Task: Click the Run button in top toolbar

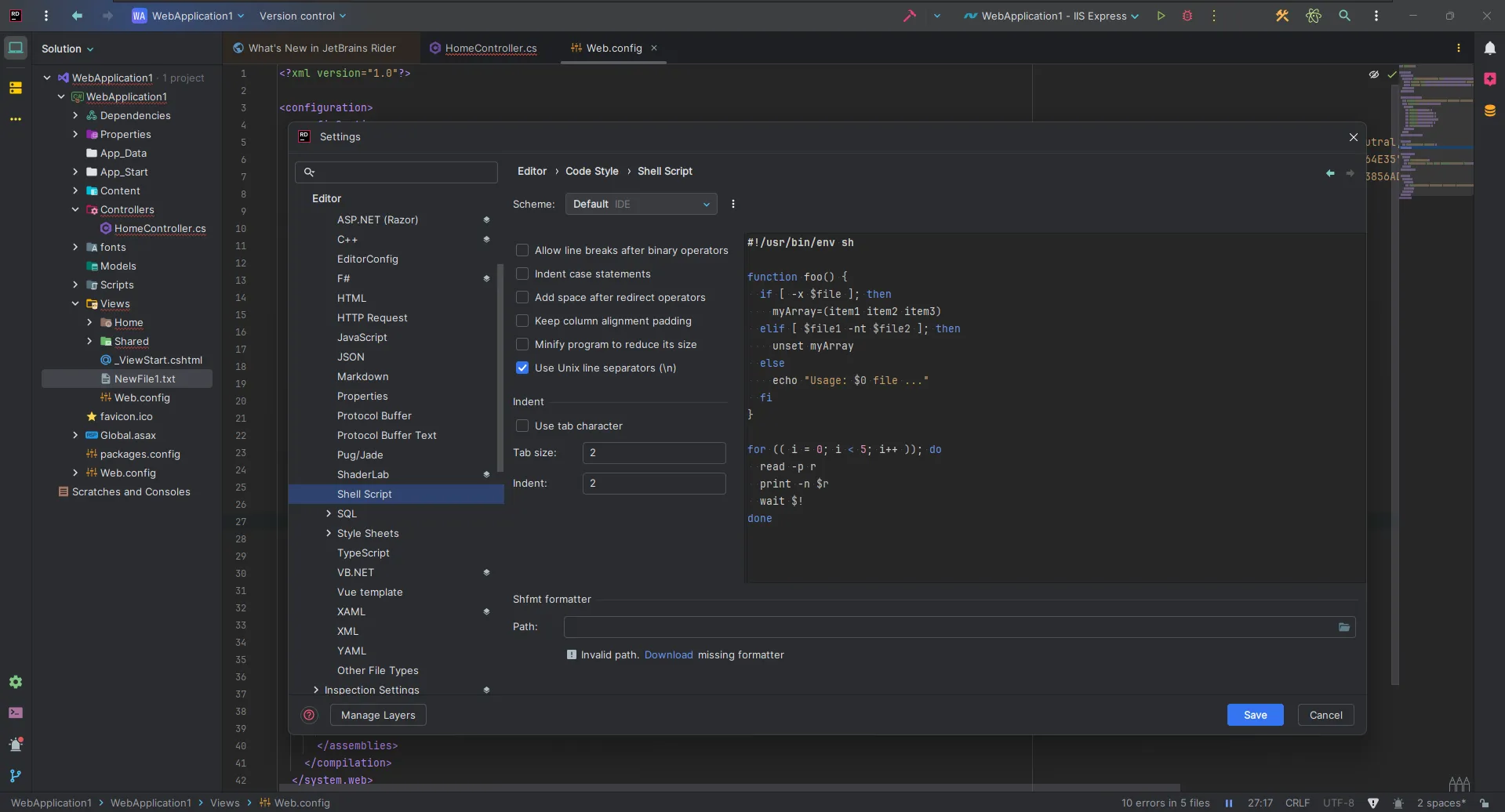Action: 1161,16
